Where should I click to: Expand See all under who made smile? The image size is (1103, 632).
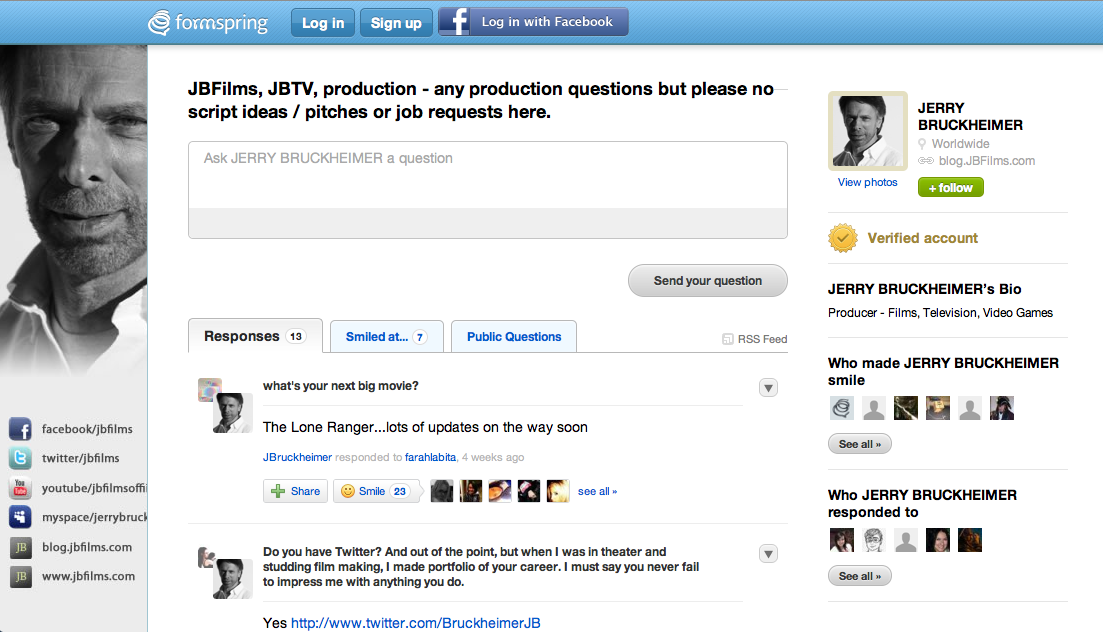(x=859, y=444)
